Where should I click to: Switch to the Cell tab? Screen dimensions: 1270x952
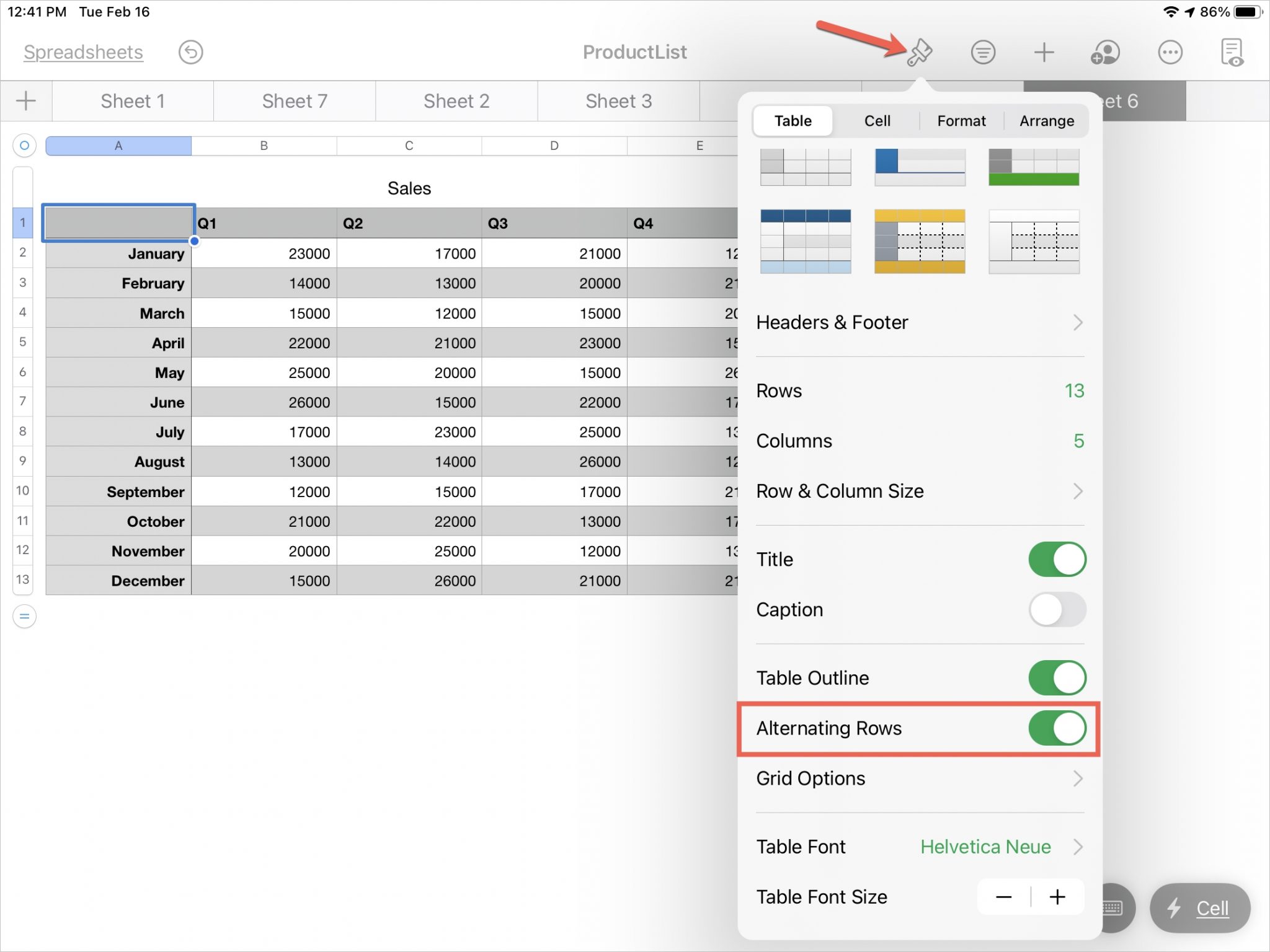click(x=876, y=121)
